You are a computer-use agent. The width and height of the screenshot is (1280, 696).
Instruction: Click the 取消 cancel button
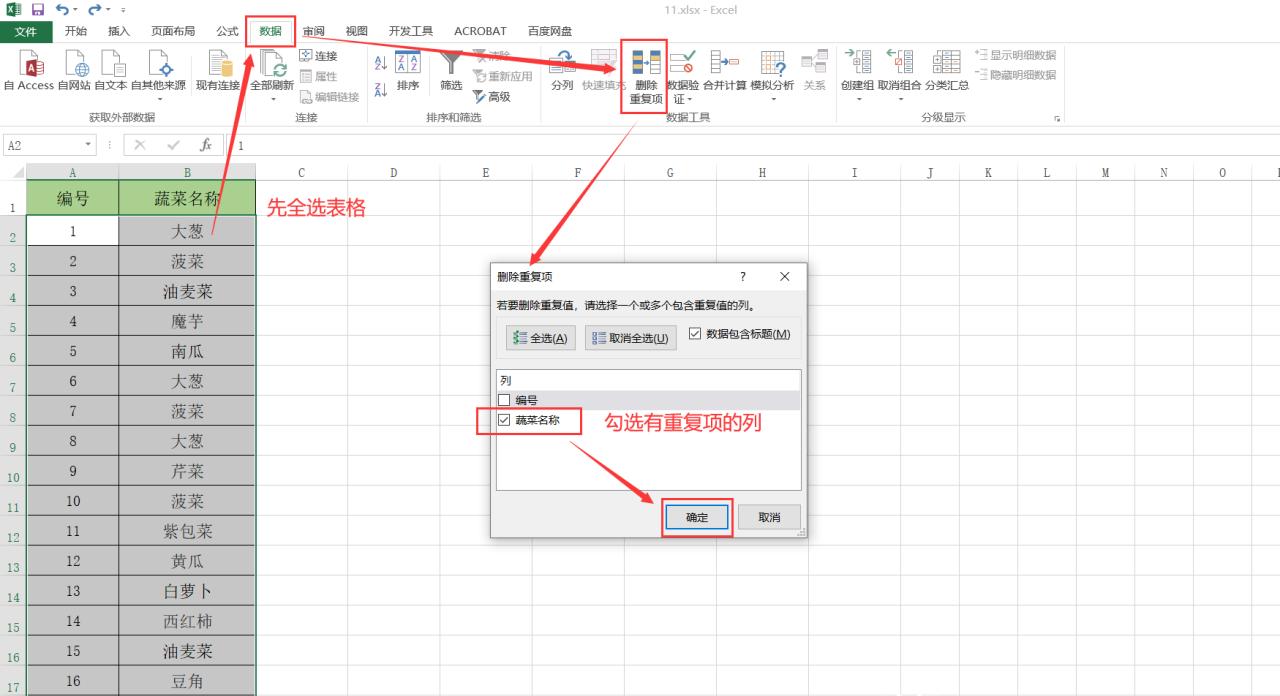tap(769, 517)
